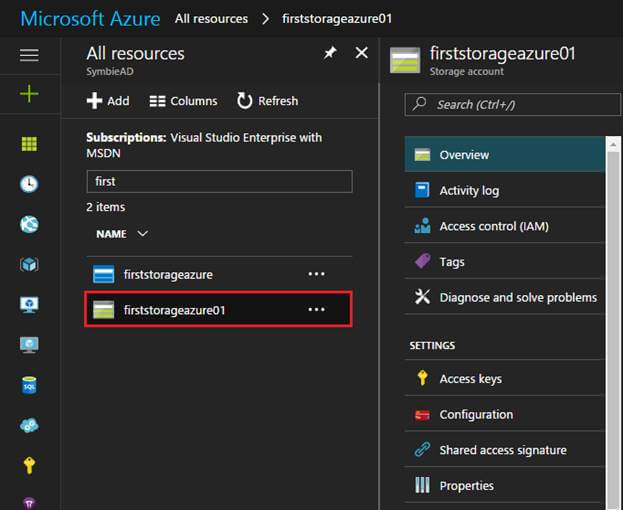Open the Activity log menu item
The image size is (623, 510).
pos(505,190)
